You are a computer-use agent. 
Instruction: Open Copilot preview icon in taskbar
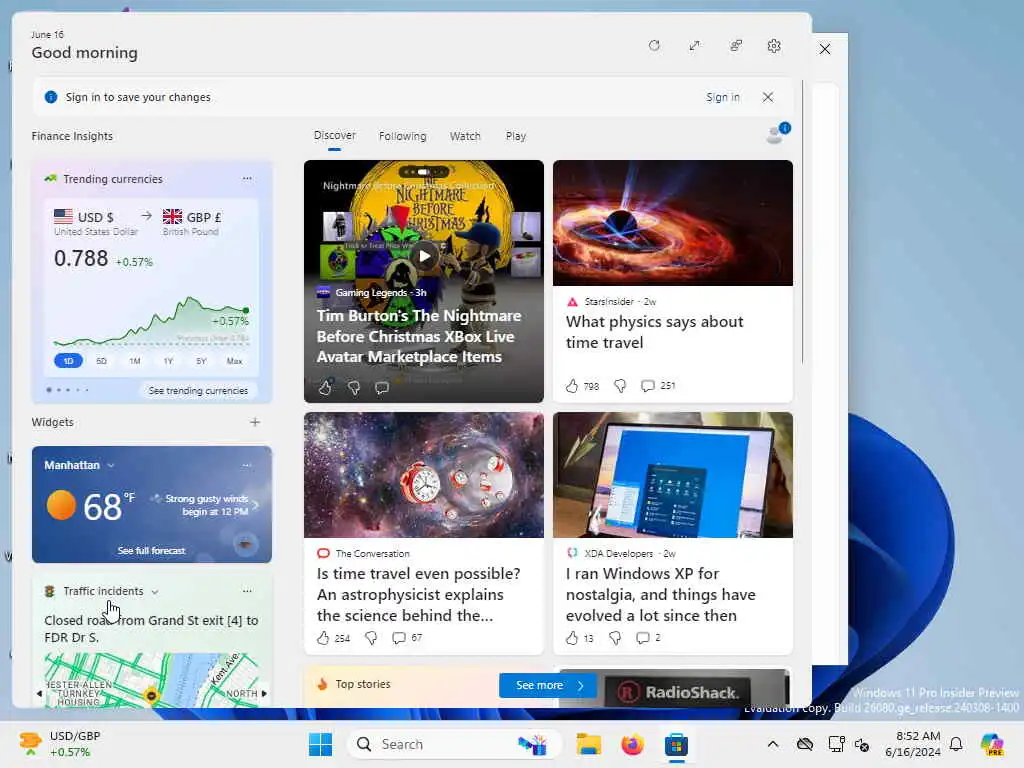click(x=992, y=744)
